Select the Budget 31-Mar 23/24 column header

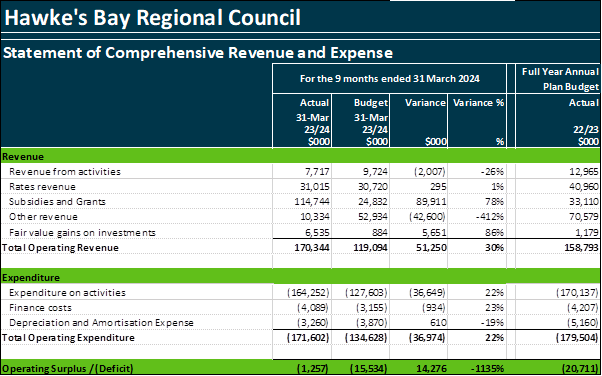click(371, 120)
